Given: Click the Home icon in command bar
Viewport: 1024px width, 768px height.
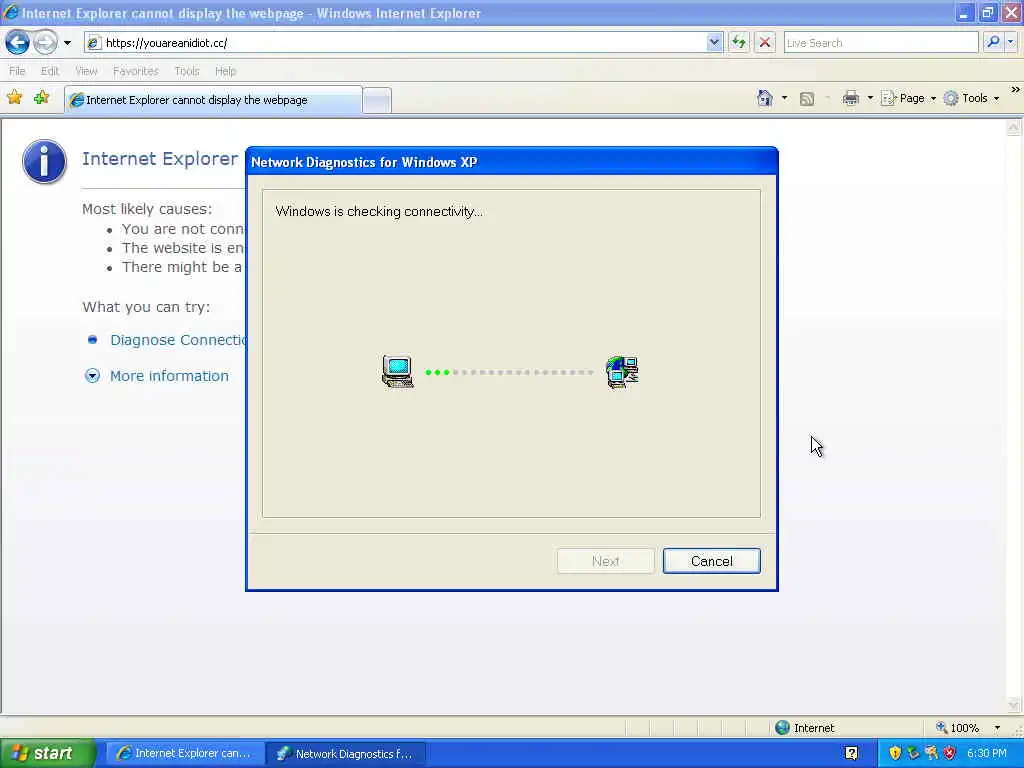Looking at the screenshot, I should coord(765,98).
